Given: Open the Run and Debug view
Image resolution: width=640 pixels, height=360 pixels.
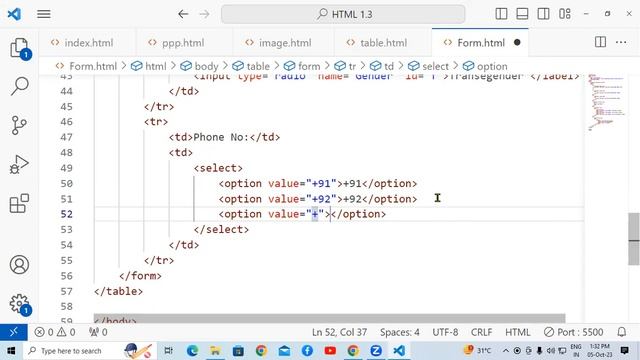Looking at the screenshot, I should tap(19, 164).
